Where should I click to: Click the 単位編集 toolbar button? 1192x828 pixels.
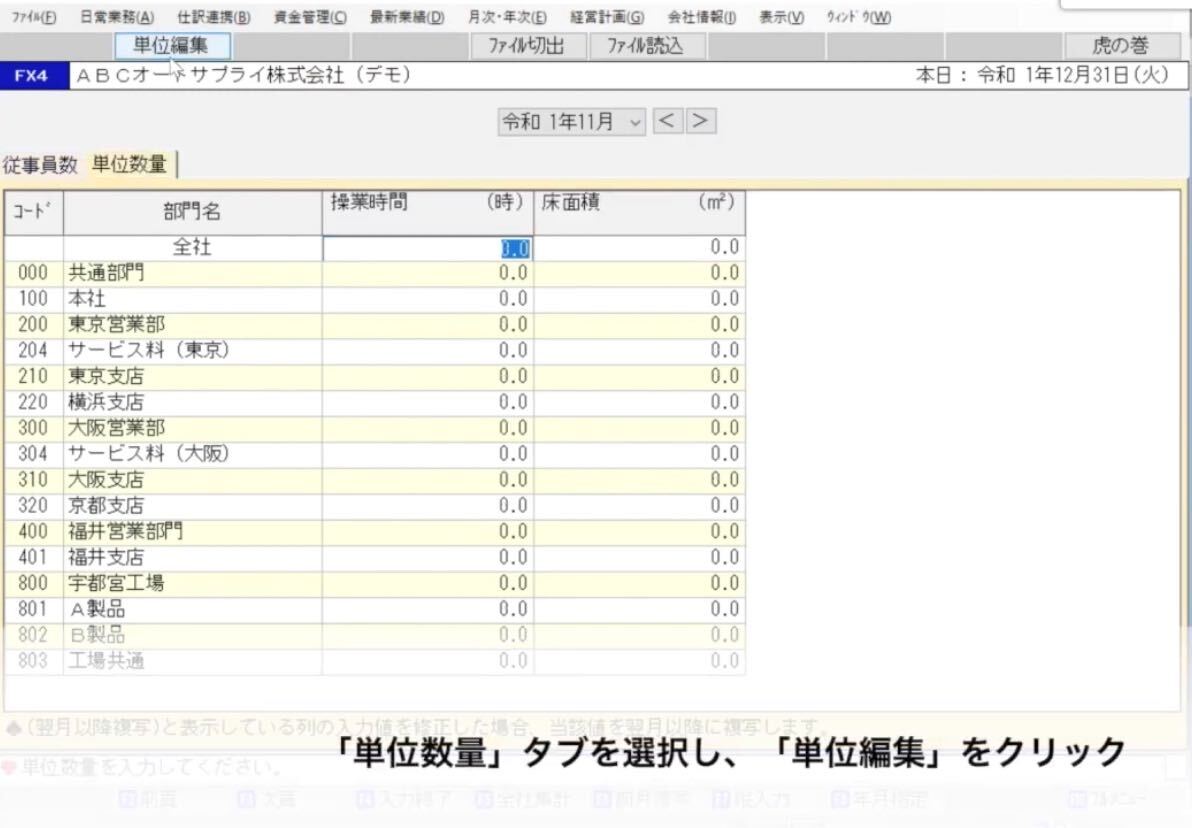173,46
